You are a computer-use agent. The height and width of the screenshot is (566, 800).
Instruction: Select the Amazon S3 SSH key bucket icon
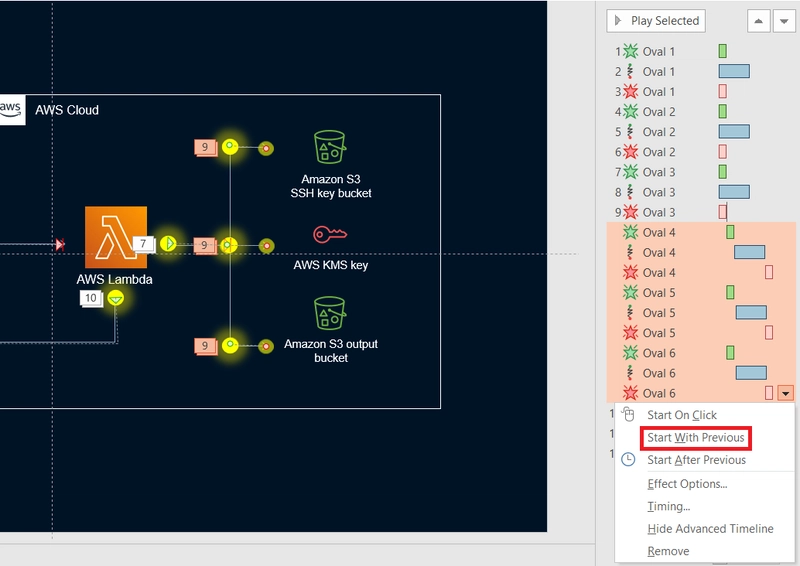coord(330,147)
